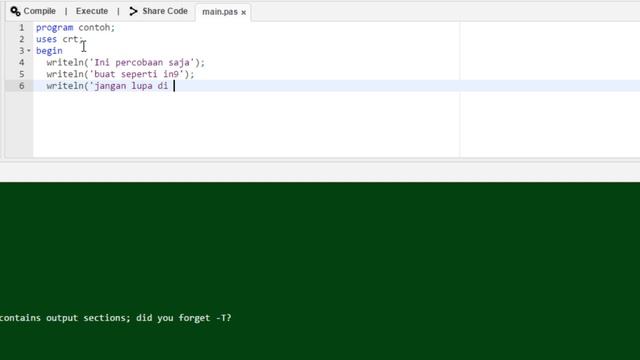This screenshot has height=360, width=640.
Task: Click the 'begin' keyword
Action: pos(49,51)
